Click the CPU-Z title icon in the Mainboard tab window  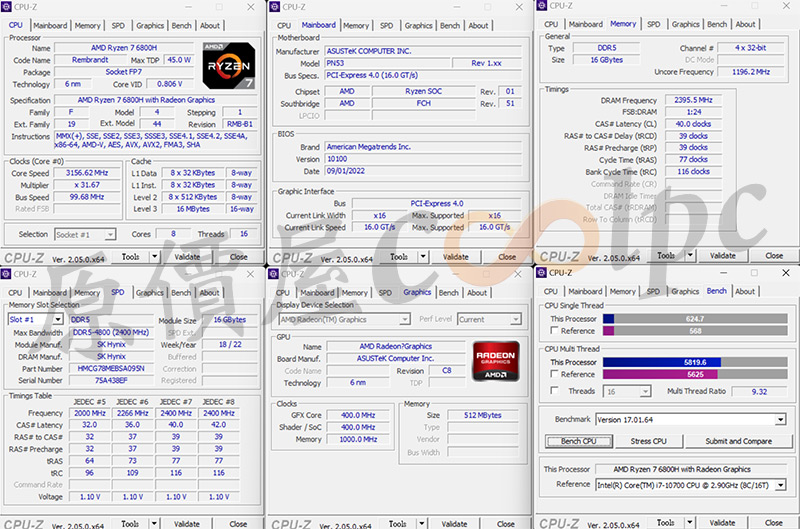point(274,7)
